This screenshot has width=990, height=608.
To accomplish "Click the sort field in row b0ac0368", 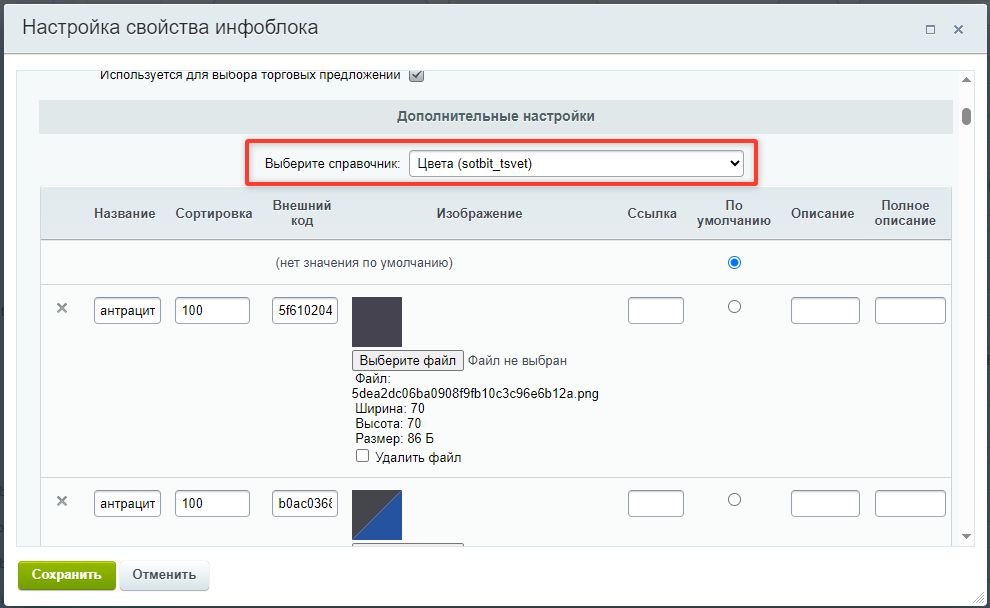I will [212, 504].
